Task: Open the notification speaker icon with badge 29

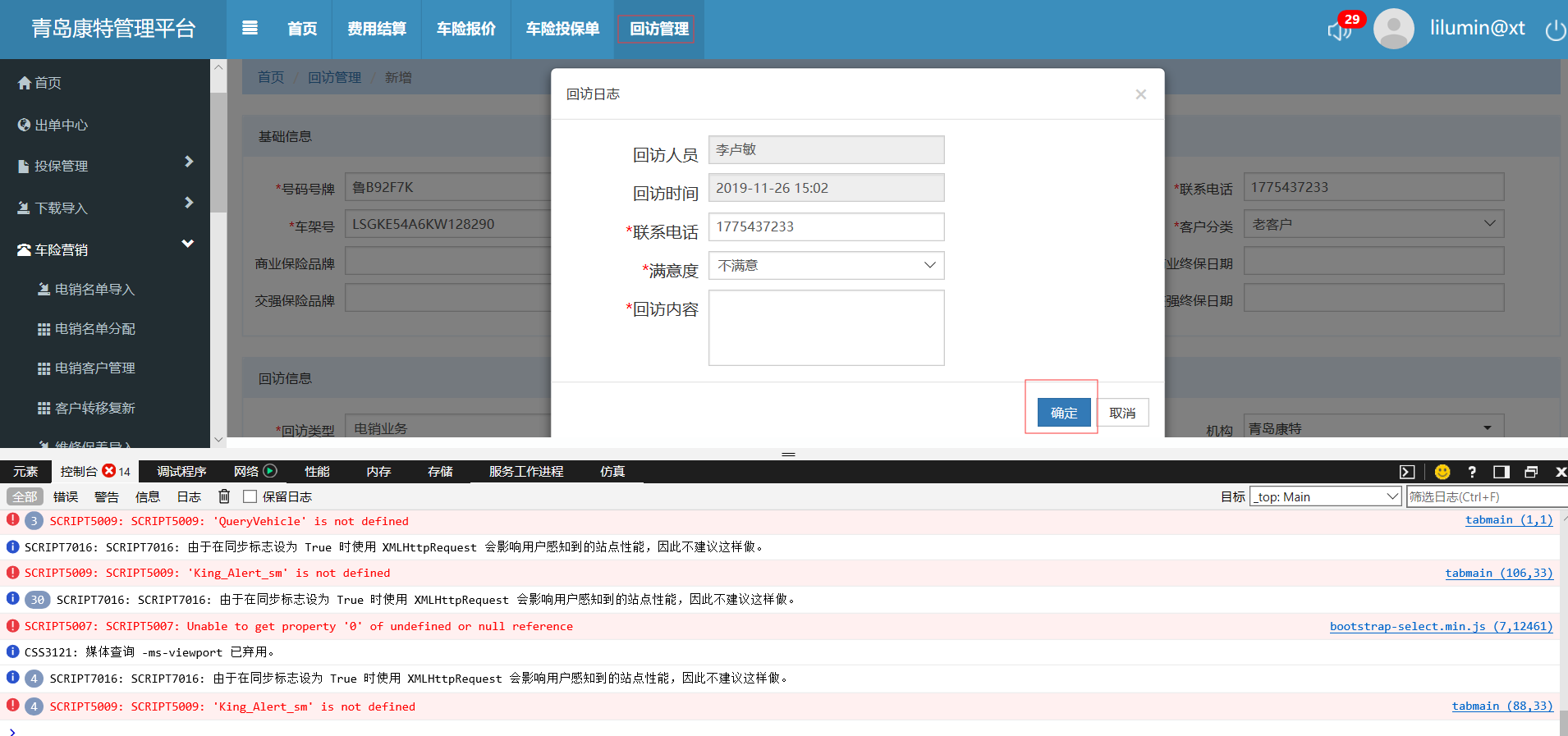Action: tap(1340, 30)
